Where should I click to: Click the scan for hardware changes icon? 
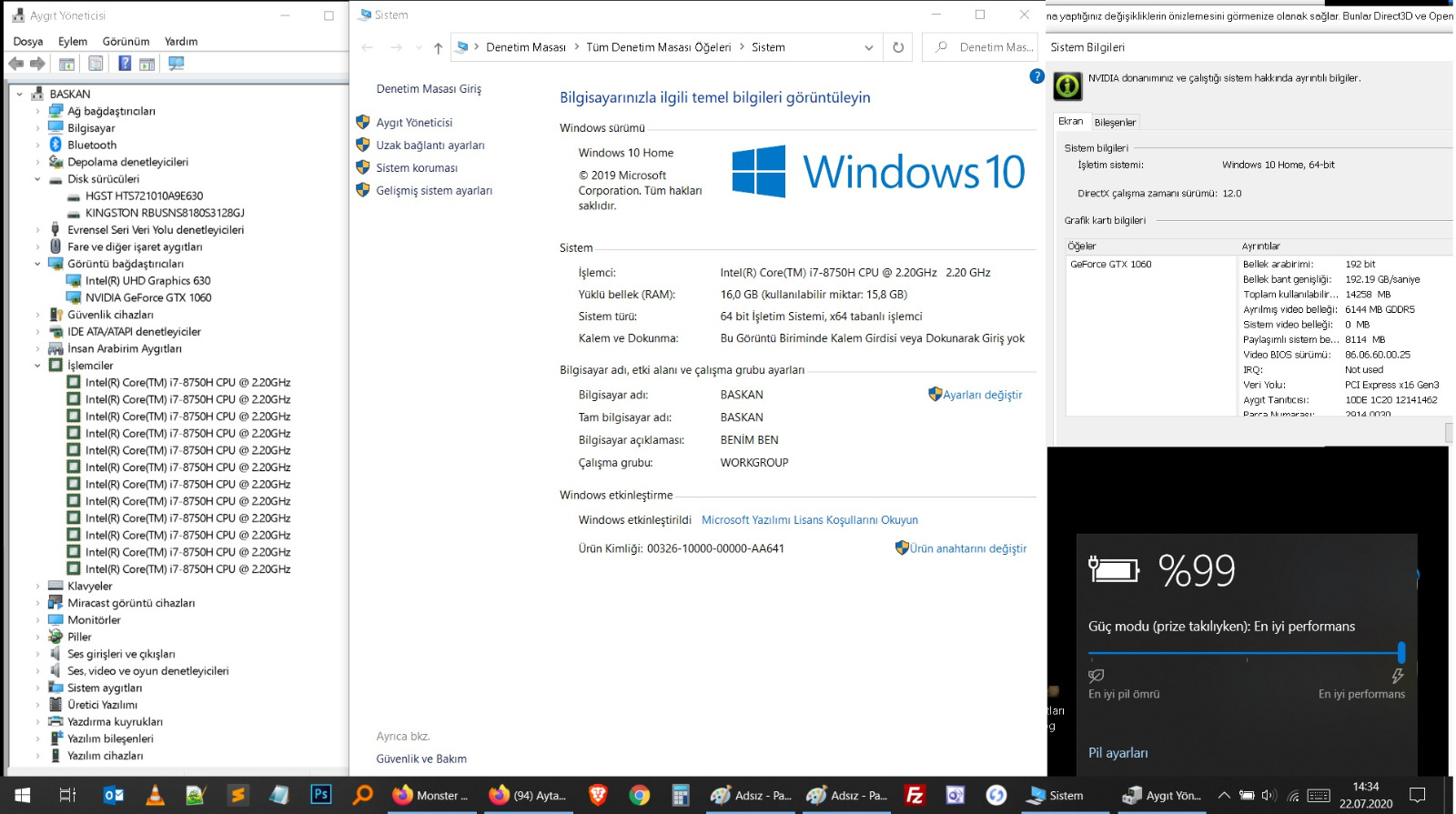pos(177,64)
